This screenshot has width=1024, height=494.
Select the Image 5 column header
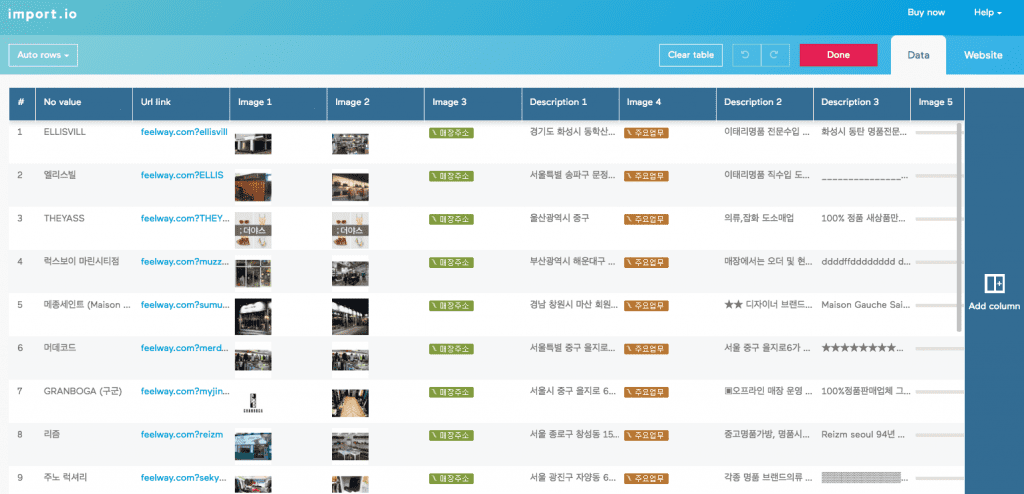coord(937,103)
